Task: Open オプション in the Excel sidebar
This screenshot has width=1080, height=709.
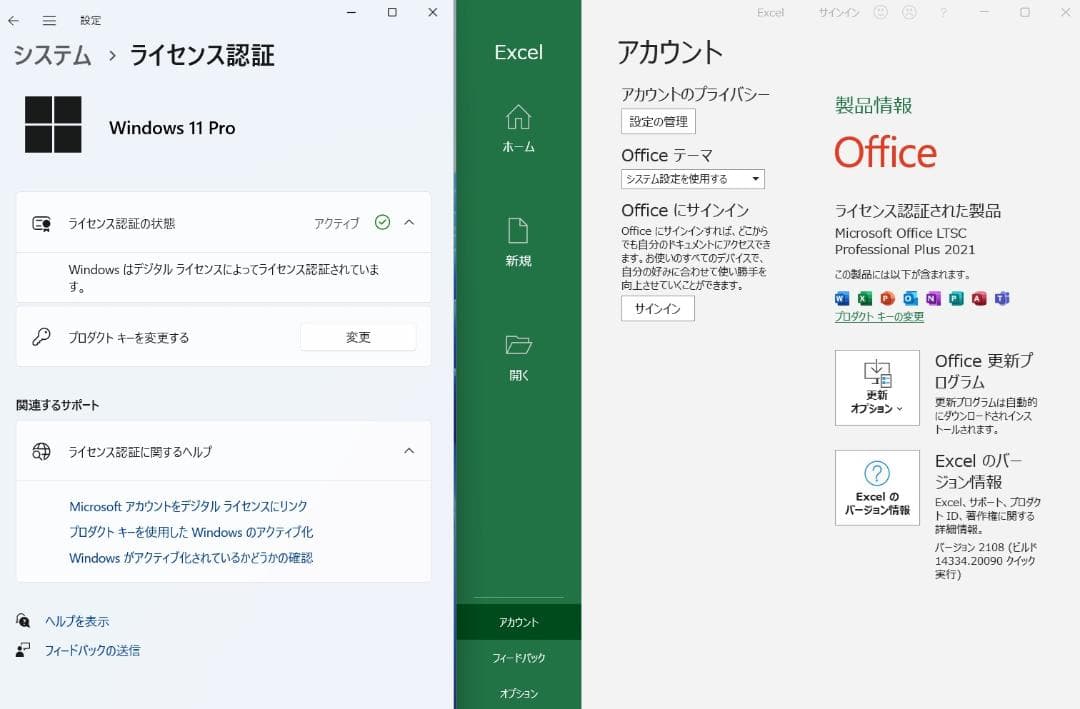Action: (x=518, y=693)
